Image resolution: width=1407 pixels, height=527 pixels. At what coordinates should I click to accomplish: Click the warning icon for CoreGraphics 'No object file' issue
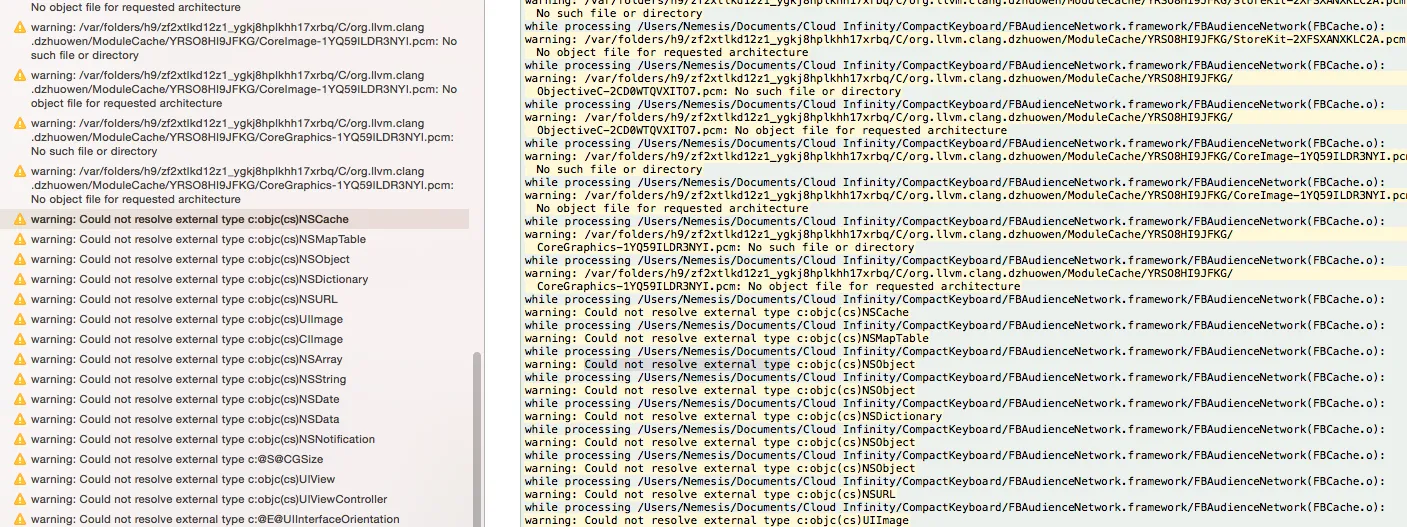point(20,172)
